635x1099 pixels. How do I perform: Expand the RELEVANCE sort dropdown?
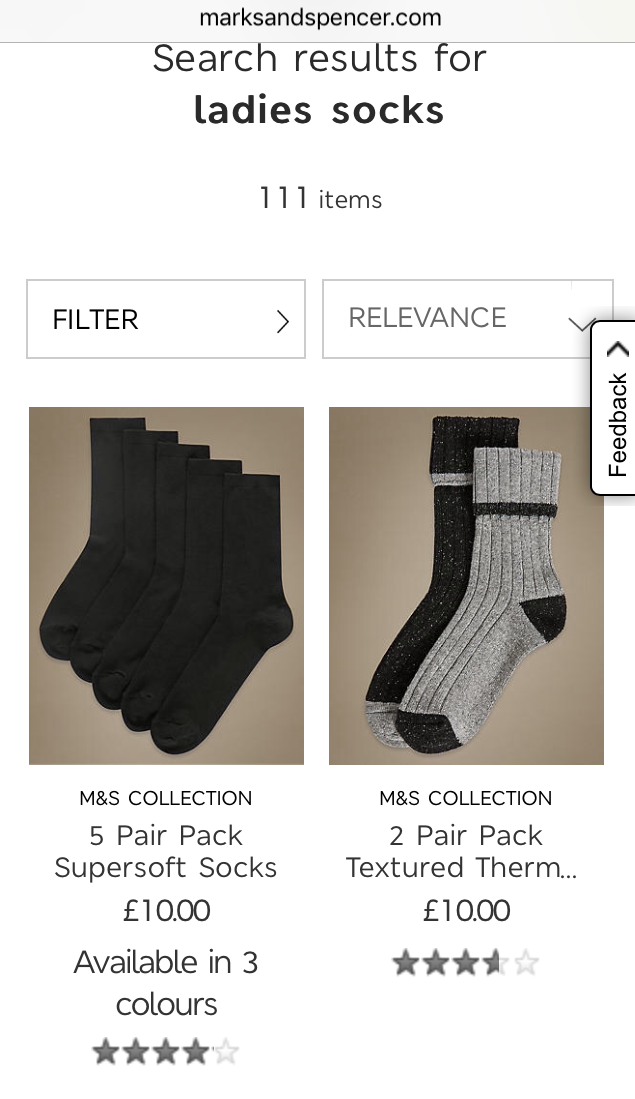pos(467,319)
